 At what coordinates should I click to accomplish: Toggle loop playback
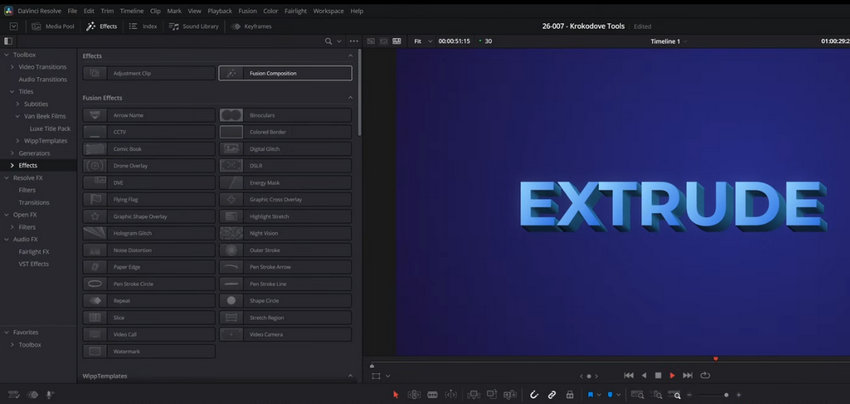tap(705, 375)
